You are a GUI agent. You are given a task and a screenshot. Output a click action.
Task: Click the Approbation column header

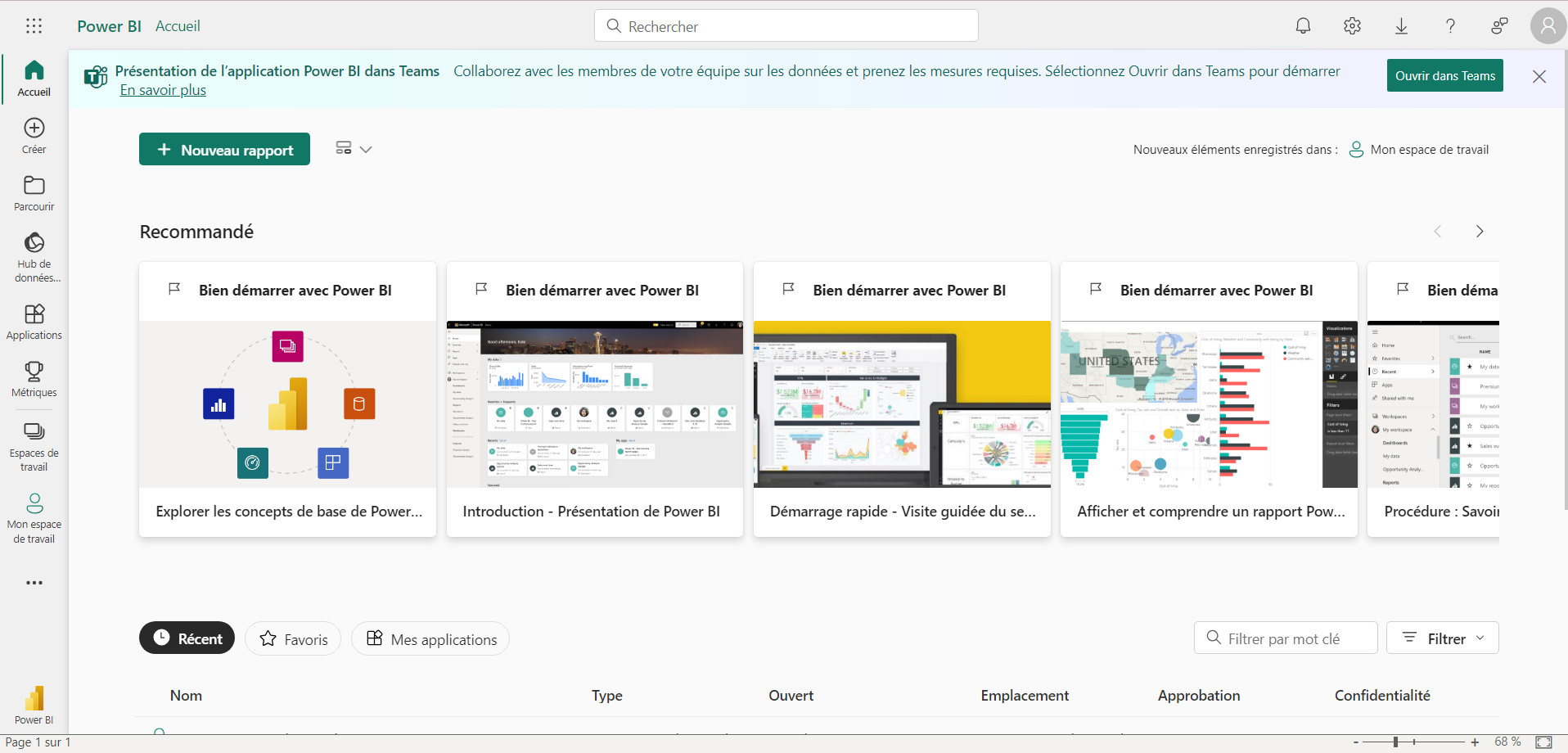tap(1198, 696)
